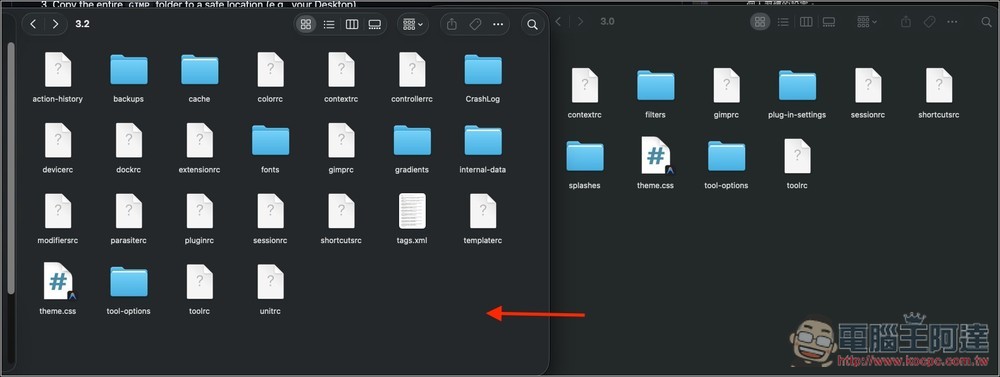This screenshot has height=377, width=1000.
Task: Select the dockrc file
Action: (128, 147)
